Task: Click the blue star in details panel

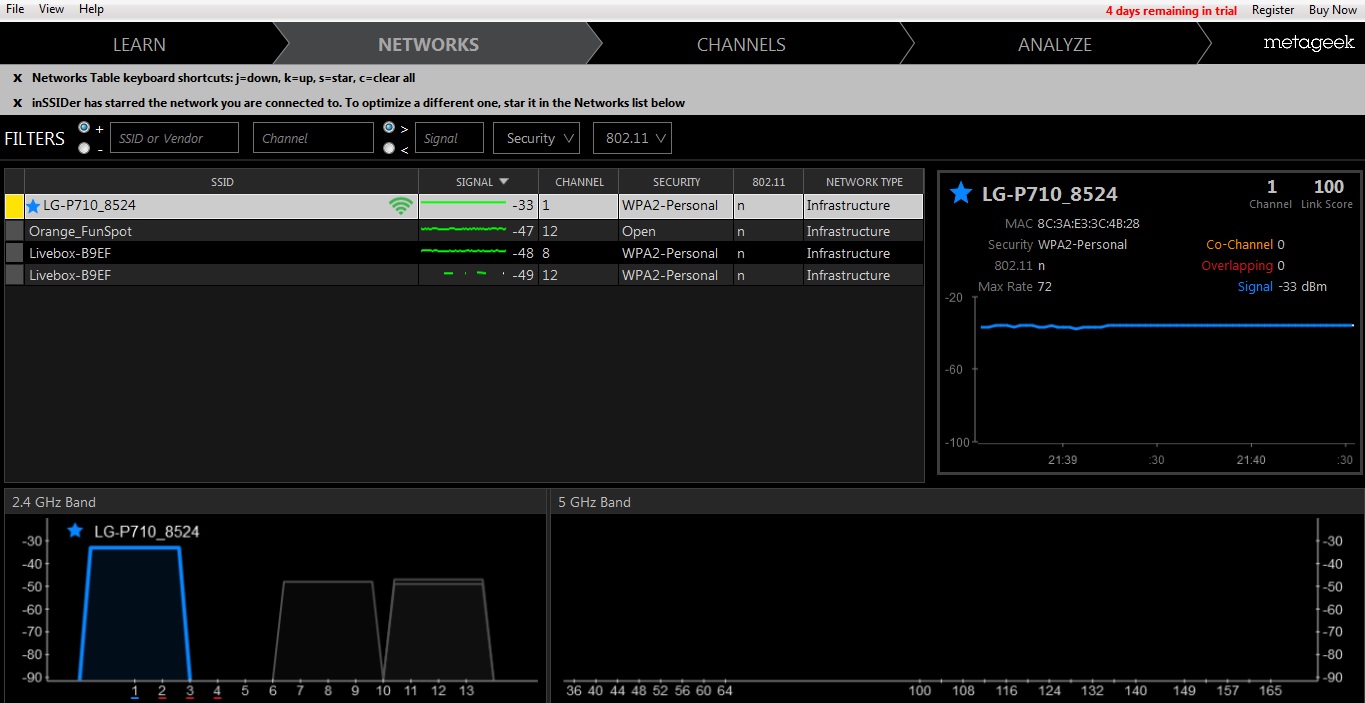Action: 961,193
